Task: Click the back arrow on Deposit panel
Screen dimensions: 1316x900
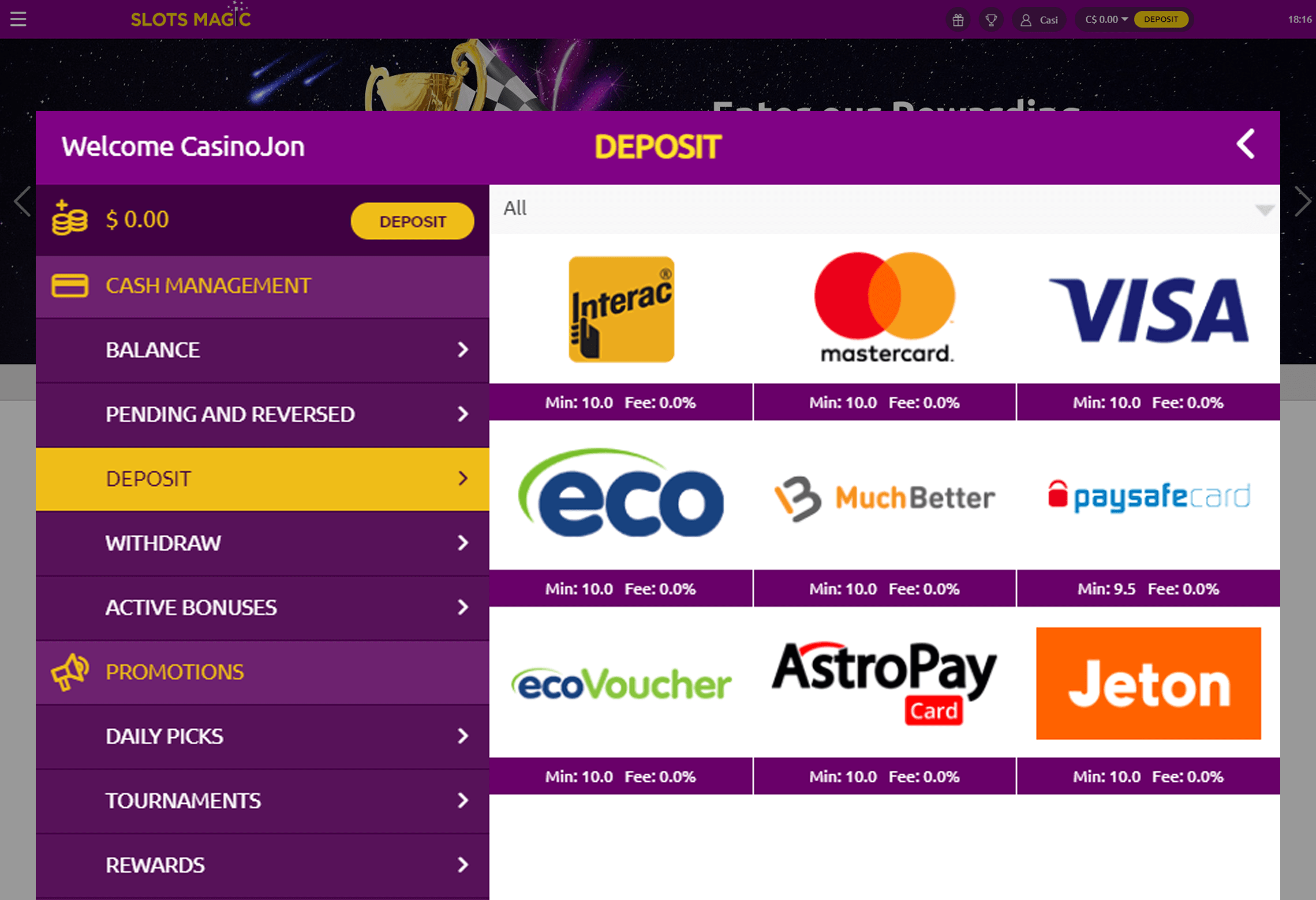Action: [1246, 144]
